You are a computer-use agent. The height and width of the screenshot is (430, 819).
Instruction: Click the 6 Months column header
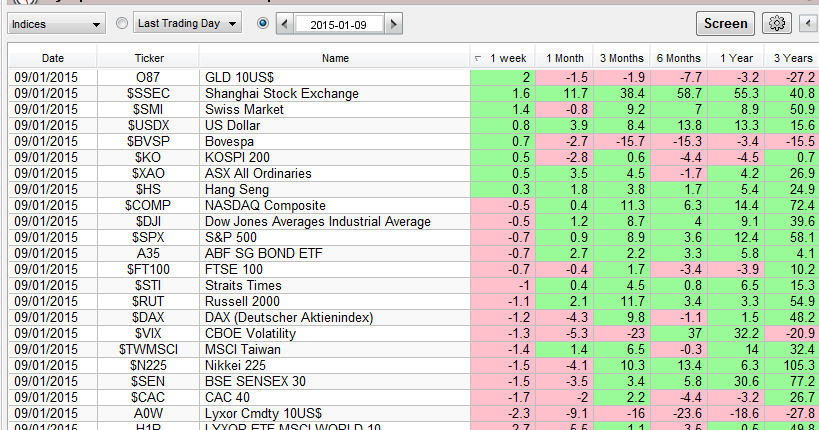[x=677, y=58]
